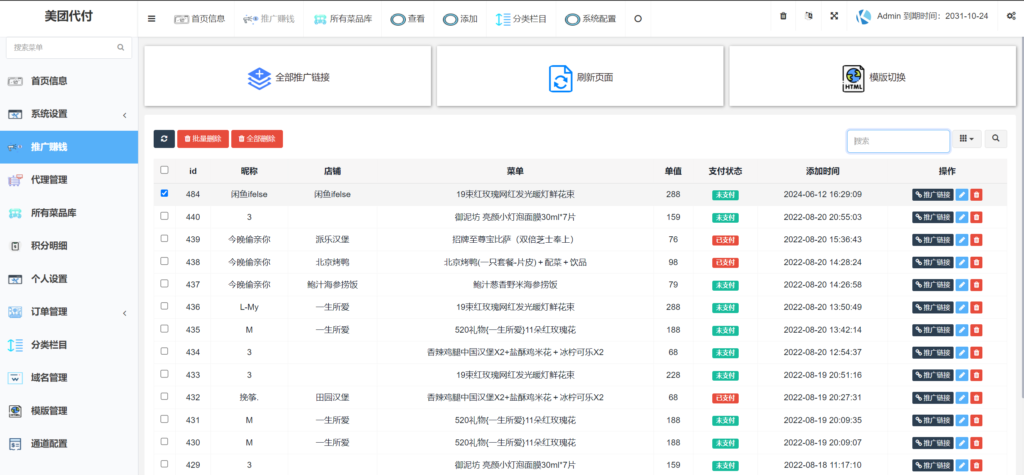Check the checkbox for row 438
The height and width of the screenshot is (475, 1024).
[x=164, y=262]
